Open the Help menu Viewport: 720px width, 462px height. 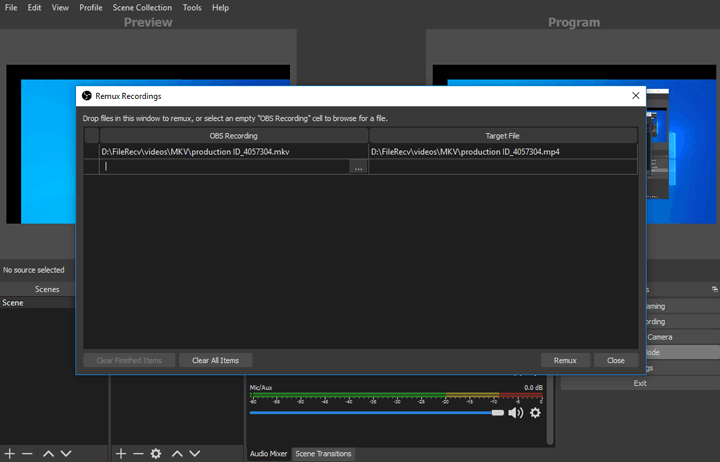coord(220,8)
